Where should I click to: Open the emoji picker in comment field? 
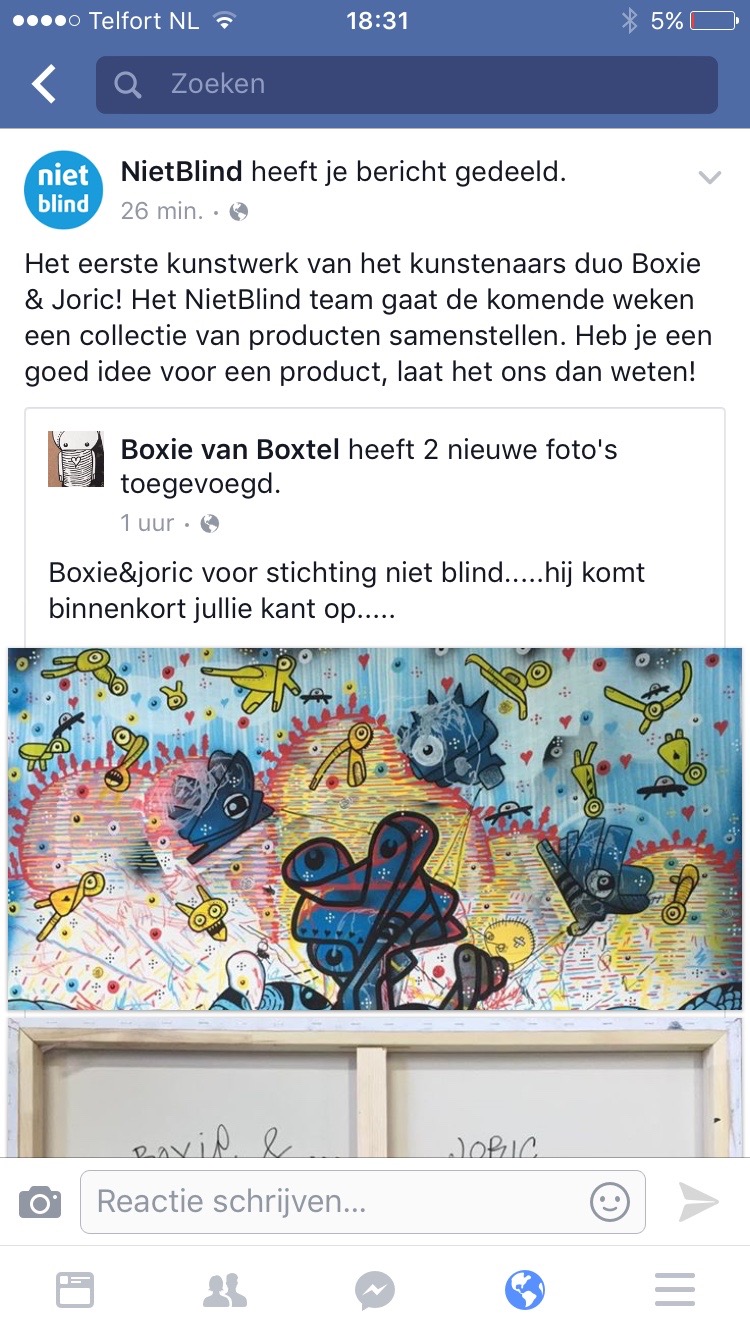(609, 1201)
